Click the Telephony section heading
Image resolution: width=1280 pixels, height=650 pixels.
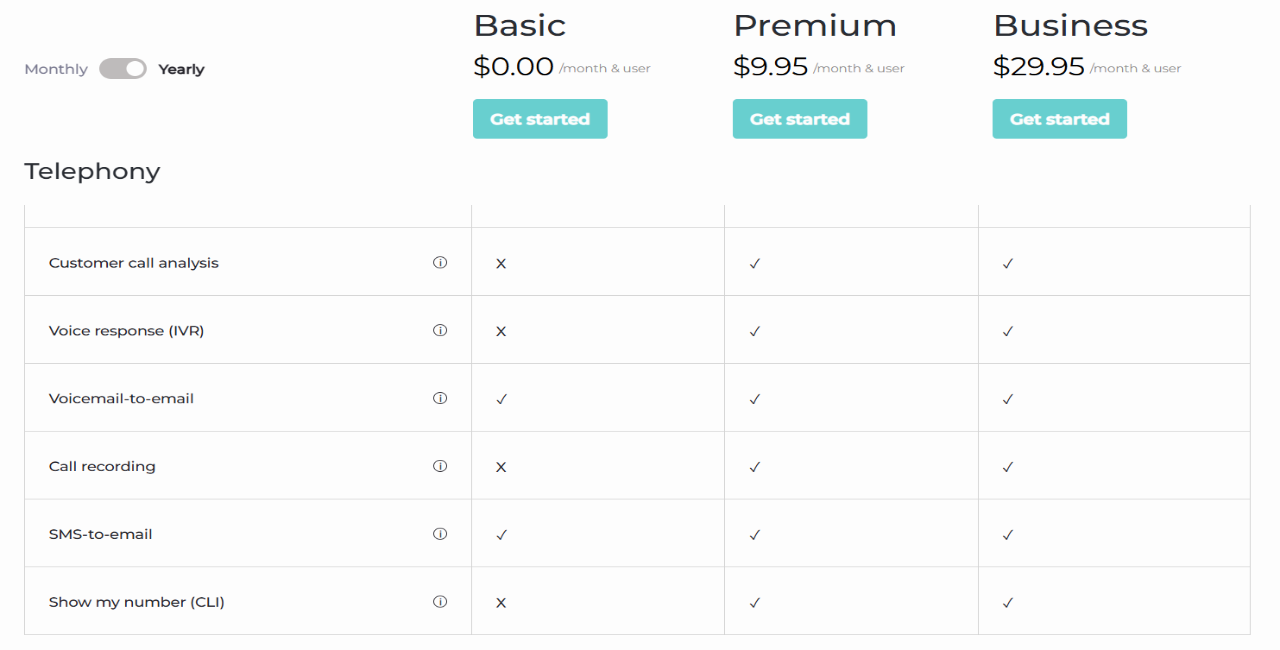(x=92, y=171)
